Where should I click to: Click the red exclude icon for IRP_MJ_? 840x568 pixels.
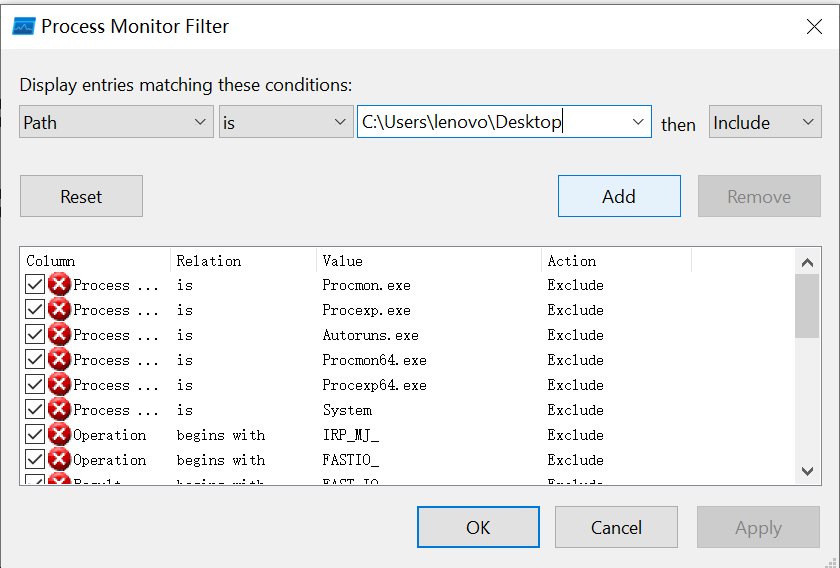(60, 435)
